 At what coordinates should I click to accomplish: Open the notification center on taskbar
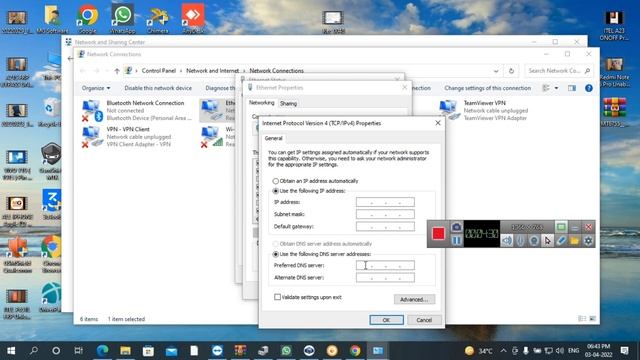(x=624, y=351)
